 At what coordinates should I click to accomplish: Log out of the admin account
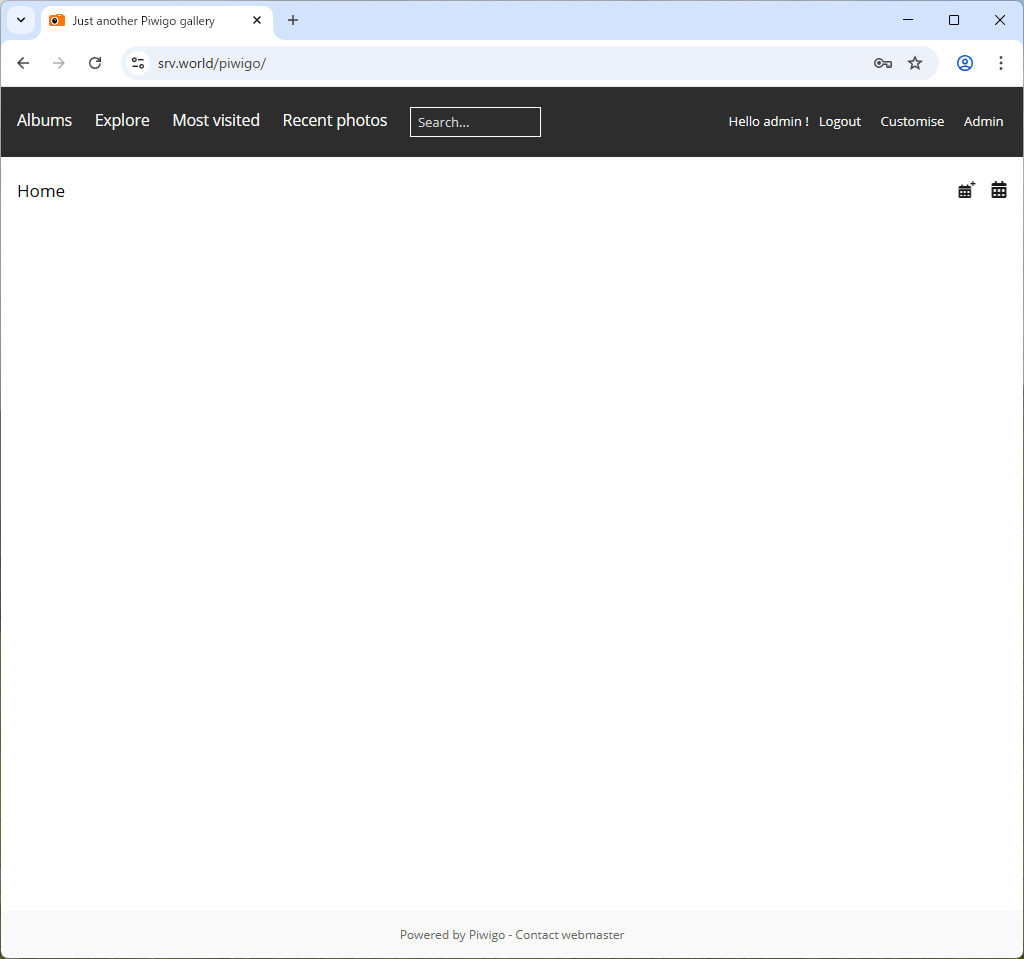point(839,121)
